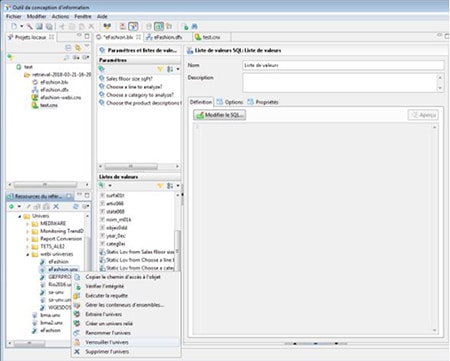Image resolution: width=450 pixels, height=361 pixels.
Task: Switch to the Options tab
Action: [x=230, y=102]
